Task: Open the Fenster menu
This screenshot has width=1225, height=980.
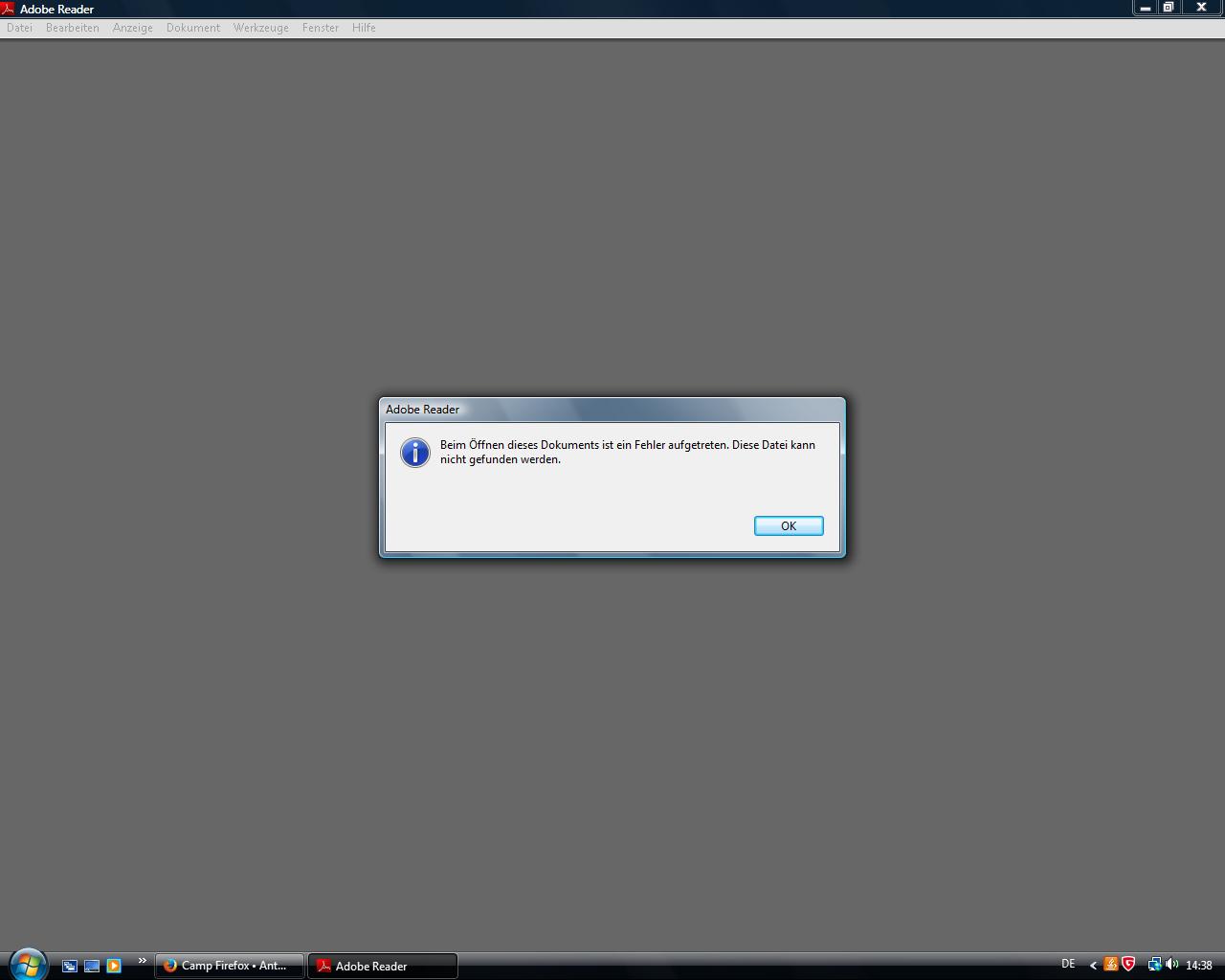Action: (x=321, y=28)
